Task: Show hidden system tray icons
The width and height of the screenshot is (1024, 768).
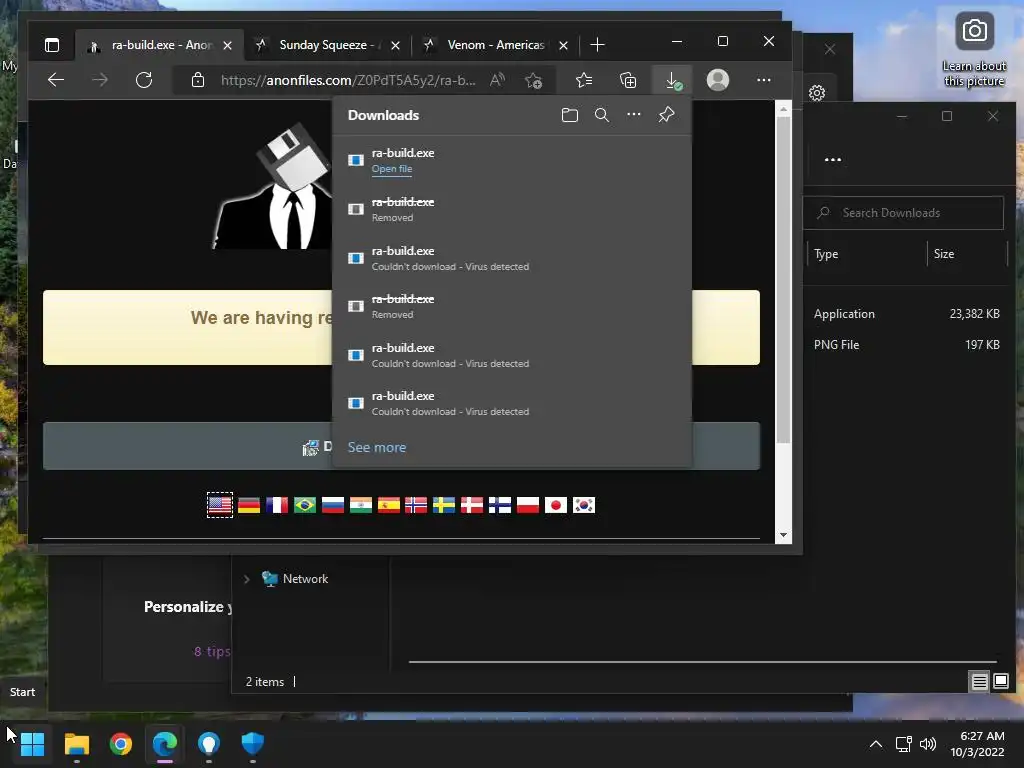Action: pos(876,744)
